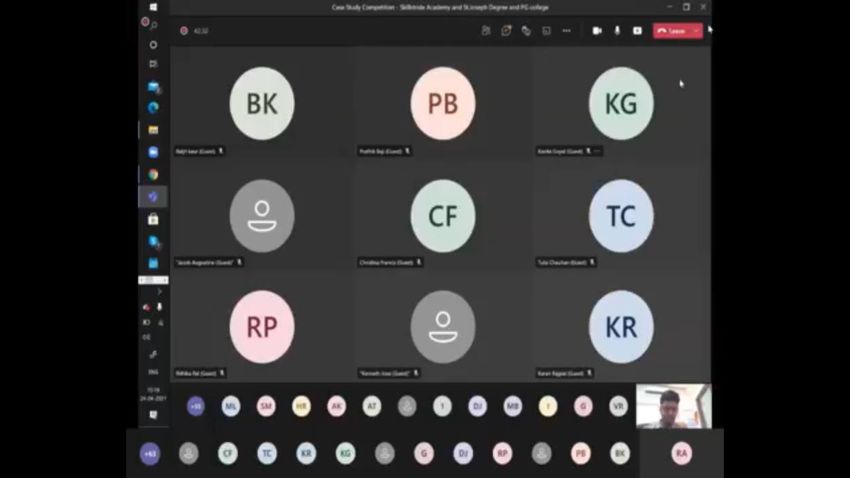Expand the system tray hidden icons chevron
850x478 pixels.
pos(153,292)
